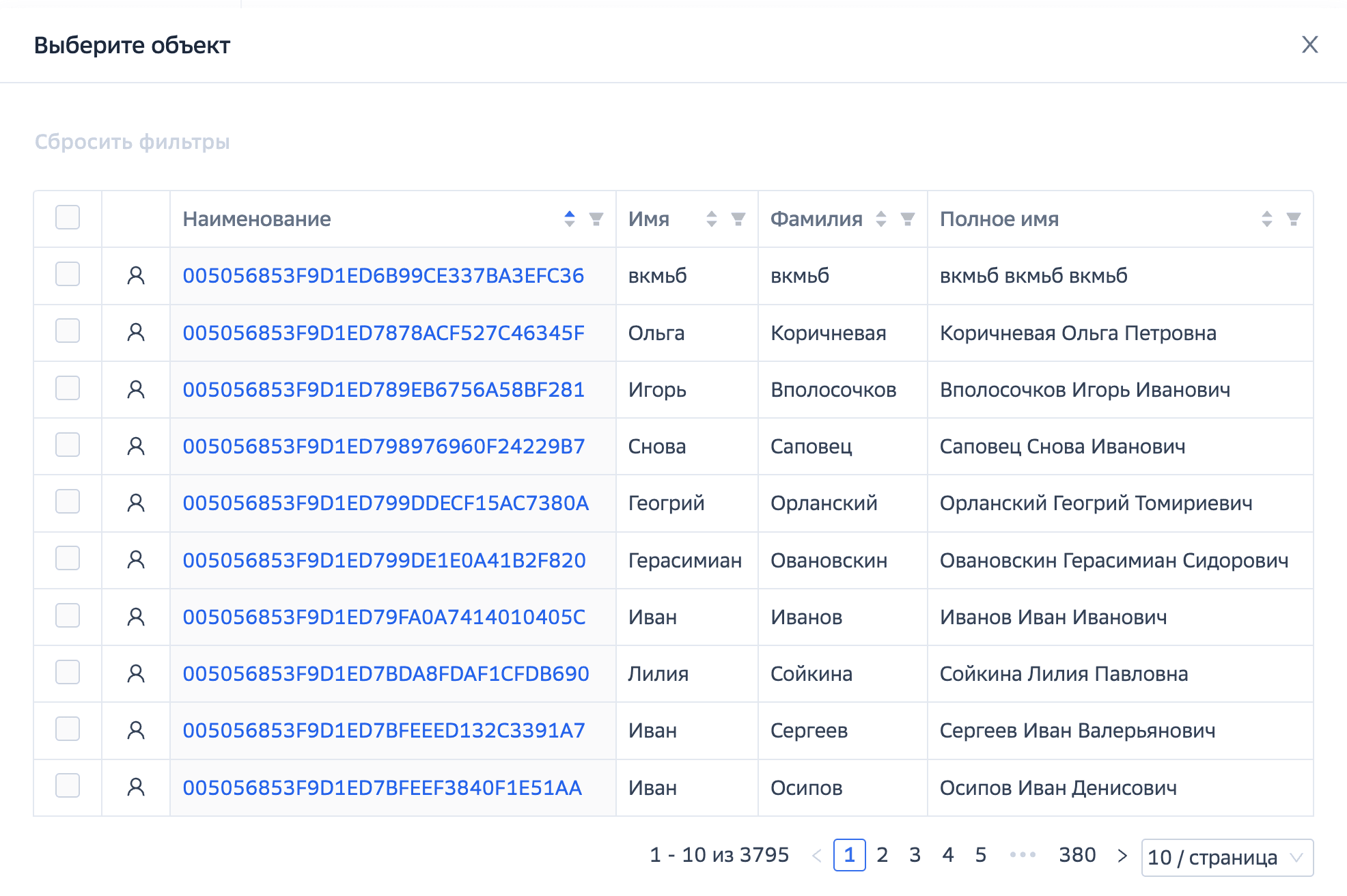Toggle the select-all header checkbox
The image size is (1347, 896).
[x=68, y=218]
